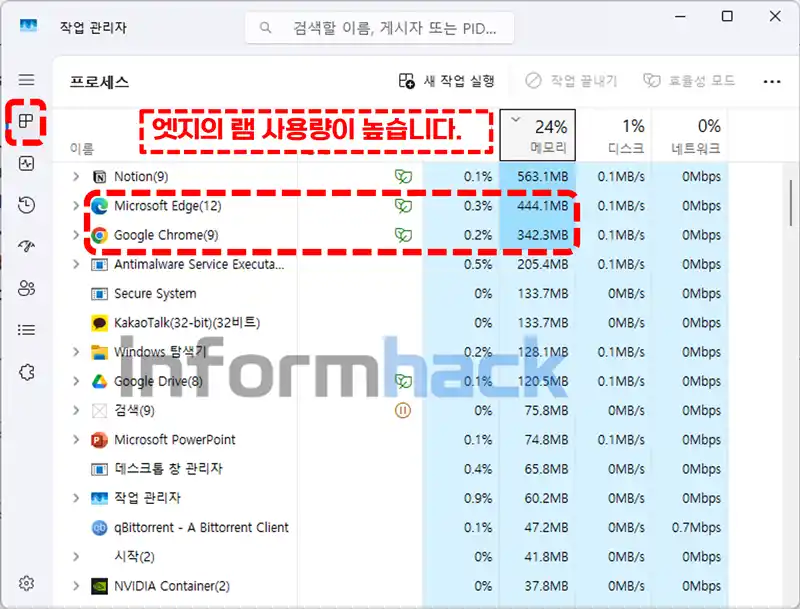Expand the Microsoft PowerPoint process
Screen dimensions: 800x609
coord(76,439)
